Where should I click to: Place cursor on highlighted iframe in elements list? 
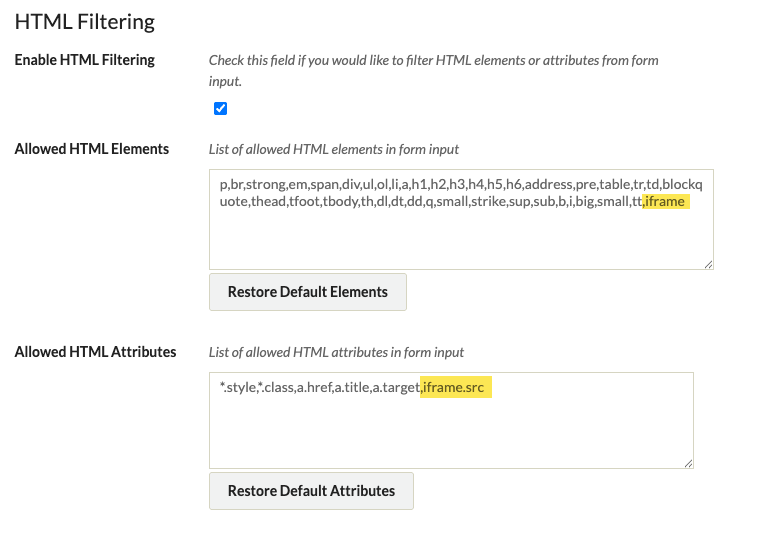665,201
